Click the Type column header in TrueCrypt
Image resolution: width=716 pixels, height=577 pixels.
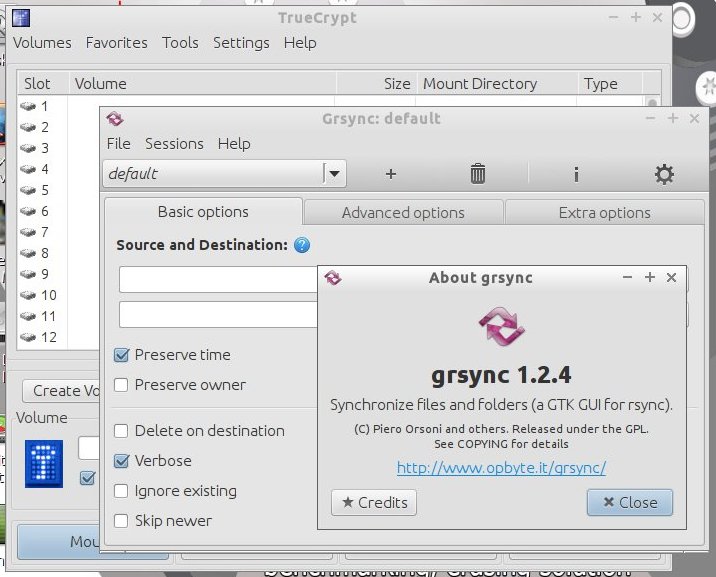[610, 84]
